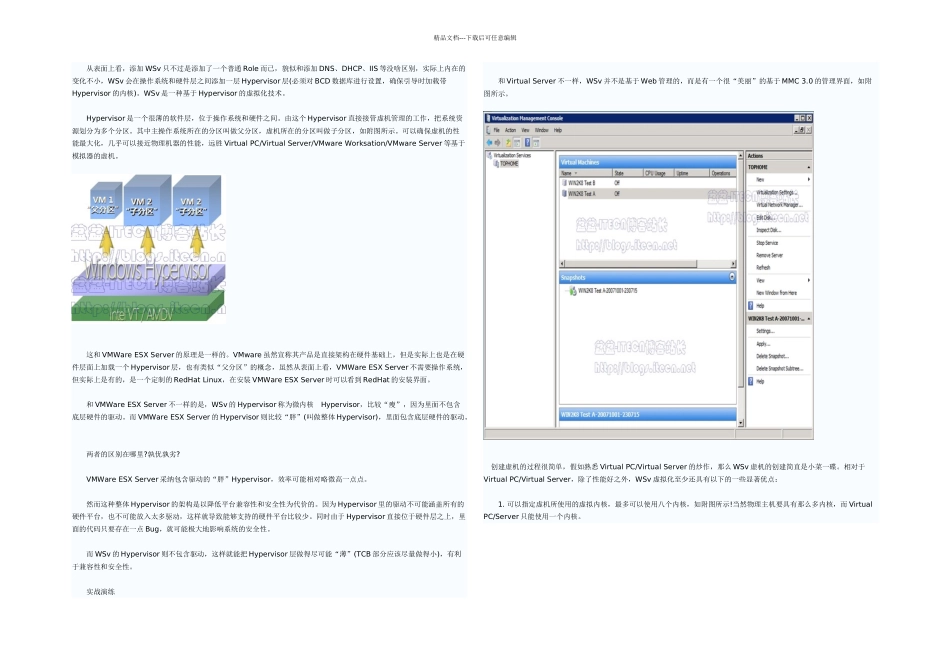950x672 pixels.
Task: Click the center pane vertical scrollbar down arrow
Action: (x=740, y=423)
